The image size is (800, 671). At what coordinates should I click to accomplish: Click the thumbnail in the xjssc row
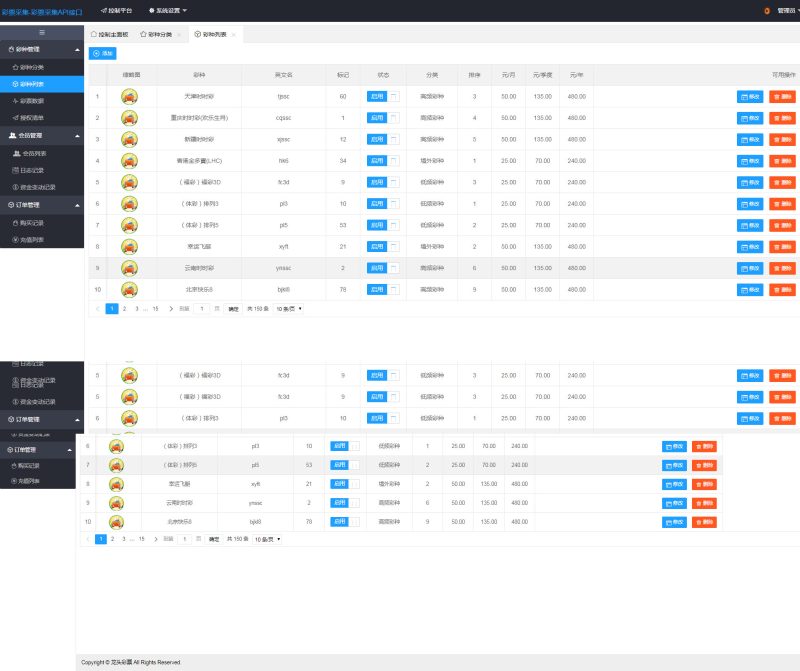click(130, 139)
